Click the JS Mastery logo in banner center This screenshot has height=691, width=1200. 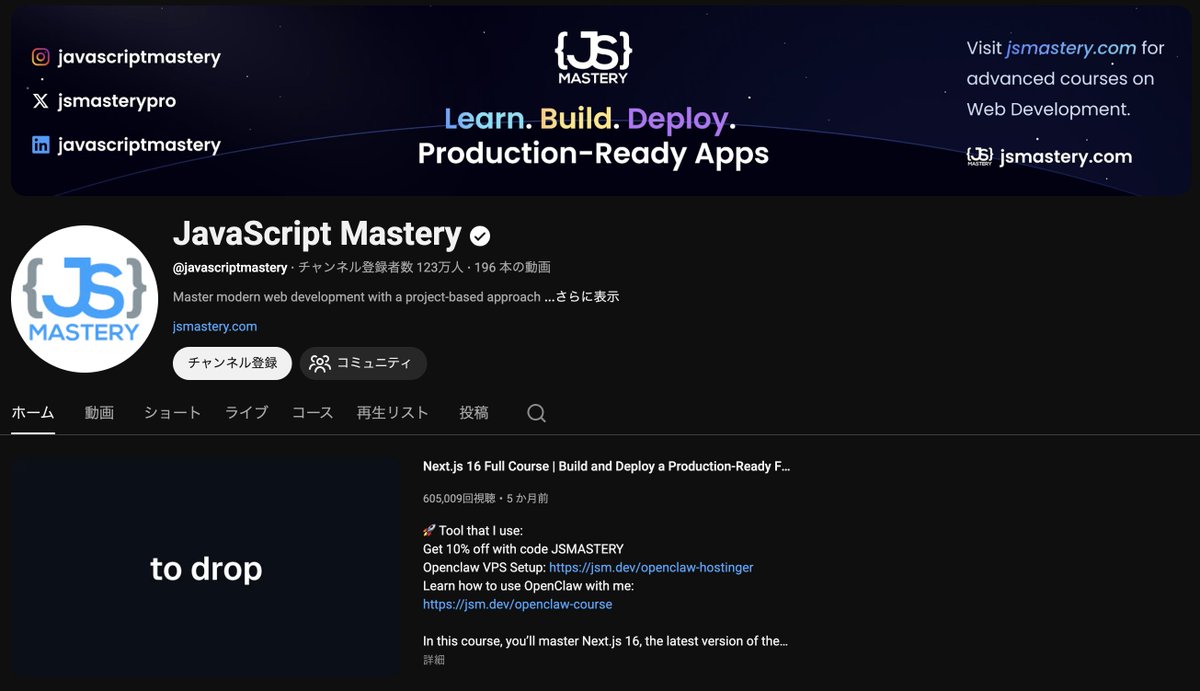click(593, 57)
